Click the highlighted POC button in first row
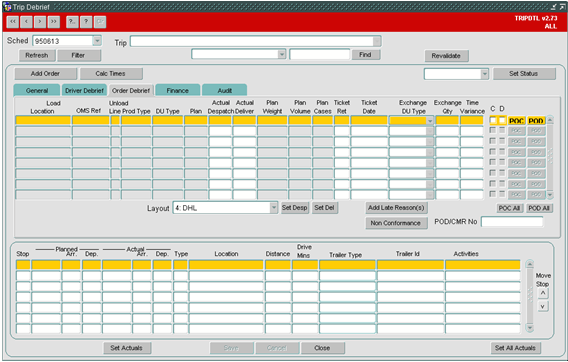This screenshot has height=362, width=568. point(516,121)
